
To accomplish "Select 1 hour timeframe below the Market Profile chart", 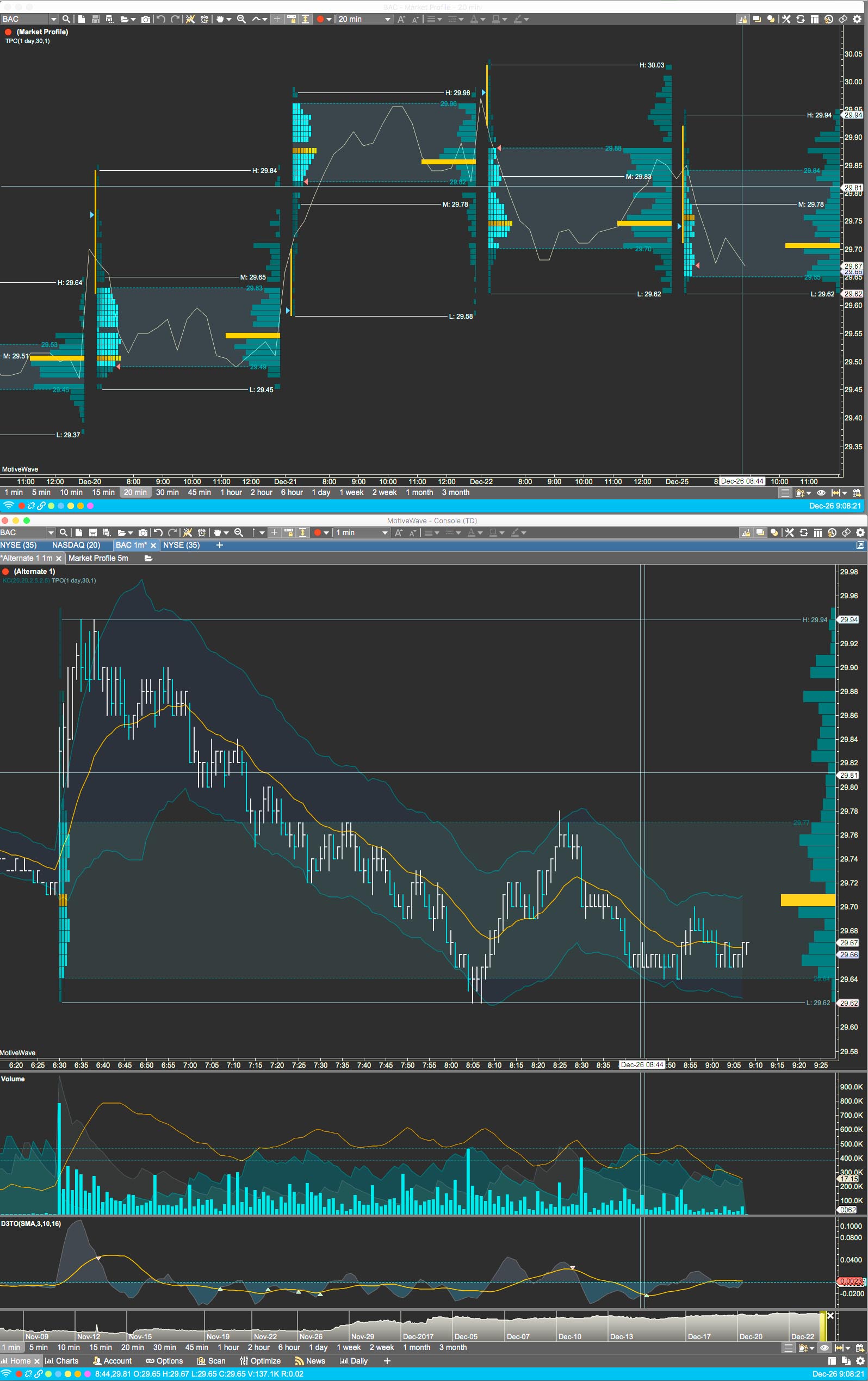I will pos(231,493).
